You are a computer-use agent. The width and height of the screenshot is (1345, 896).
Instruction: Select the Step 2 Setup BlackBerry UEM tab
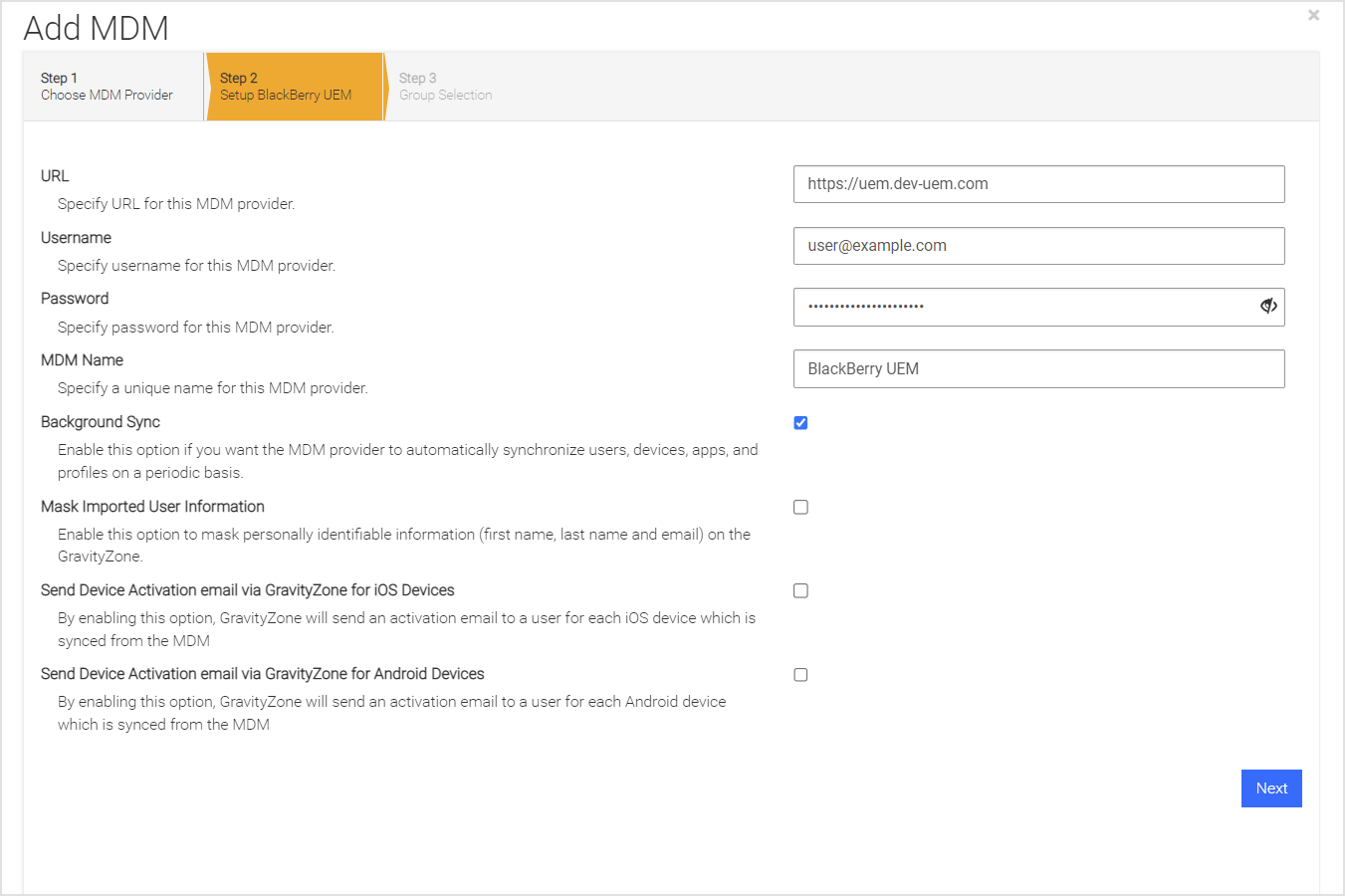pyautogui.click(x=294, y=87)
